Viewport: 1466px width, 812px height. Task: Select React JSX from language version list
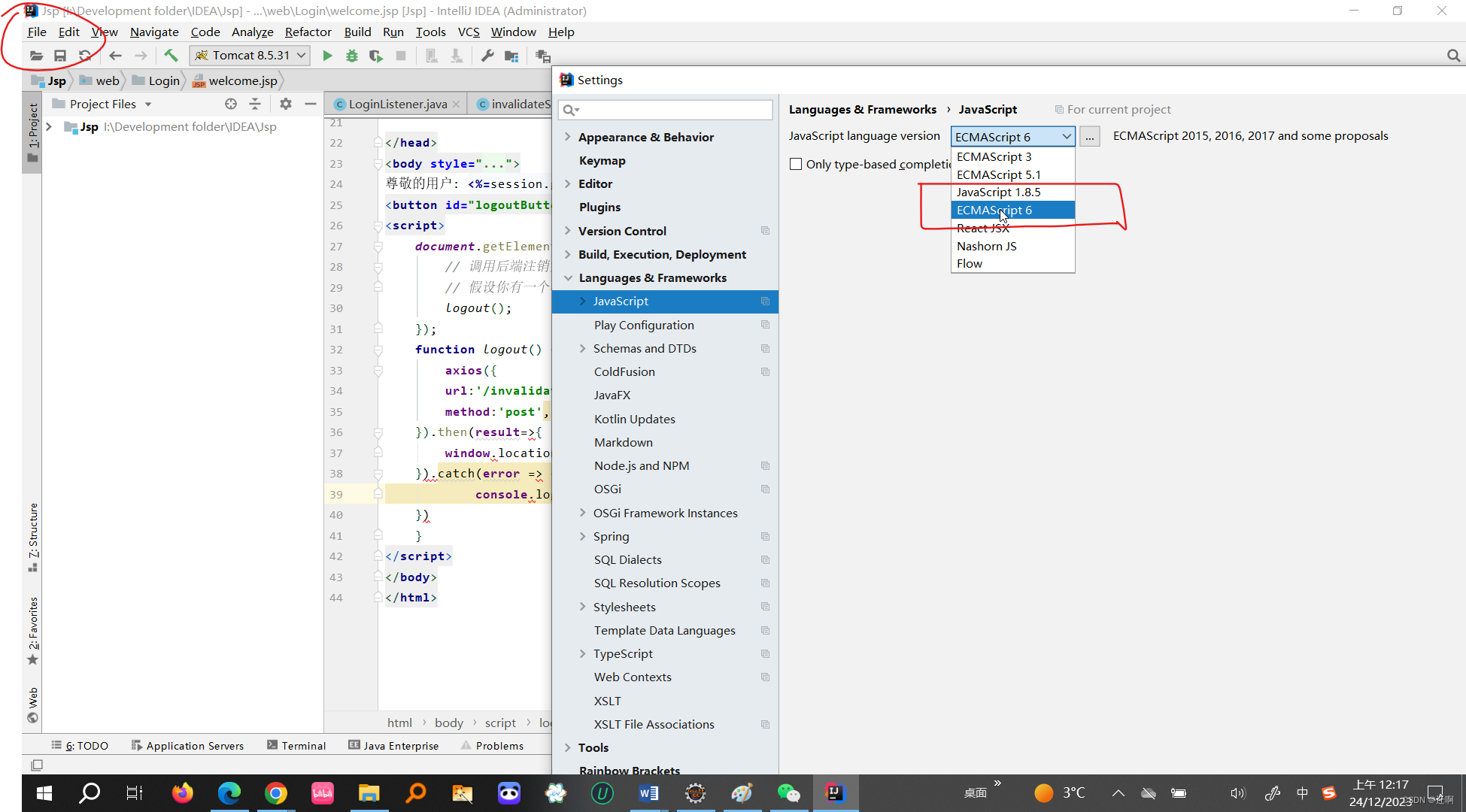pos(983,228)
